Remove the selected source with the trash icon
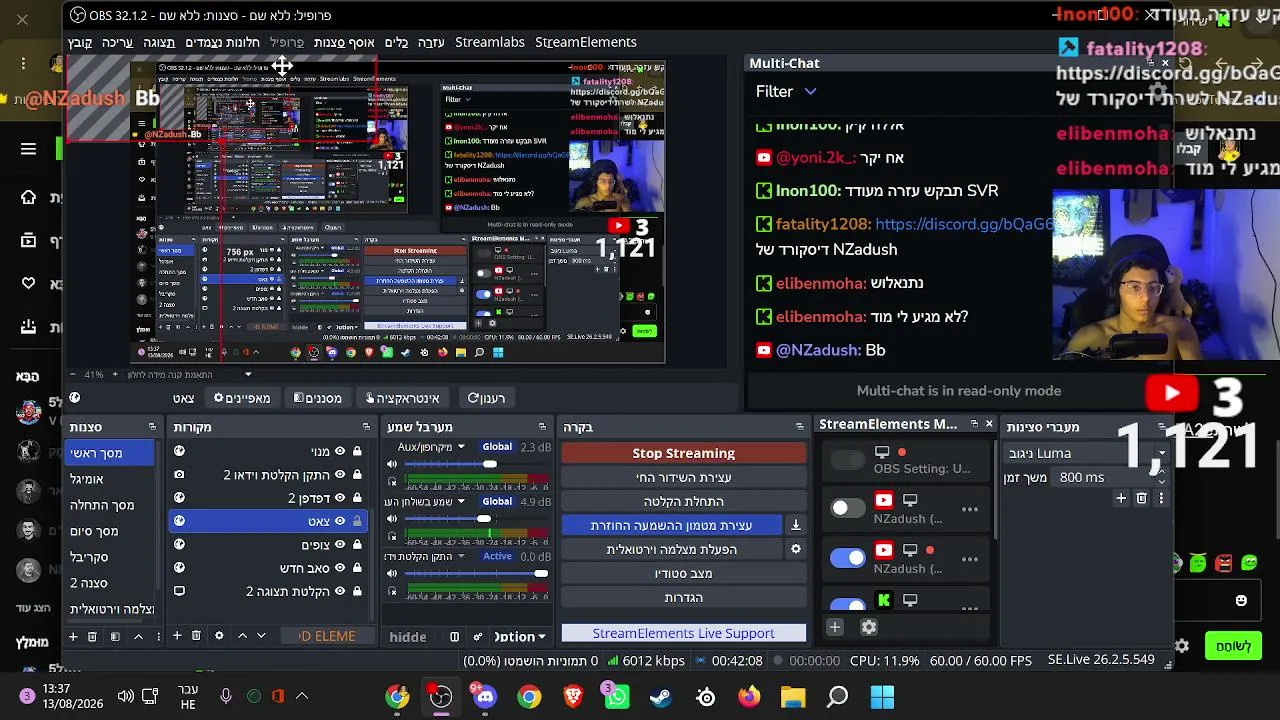This screenshot has width=1280, height=720. [196, 636]
